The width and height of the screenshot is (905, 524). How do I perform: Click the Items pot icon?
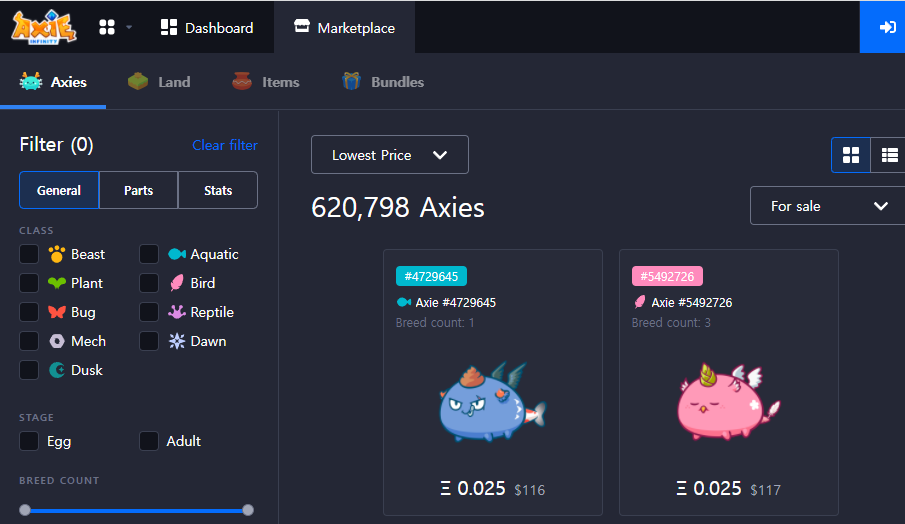coord(242,81)
